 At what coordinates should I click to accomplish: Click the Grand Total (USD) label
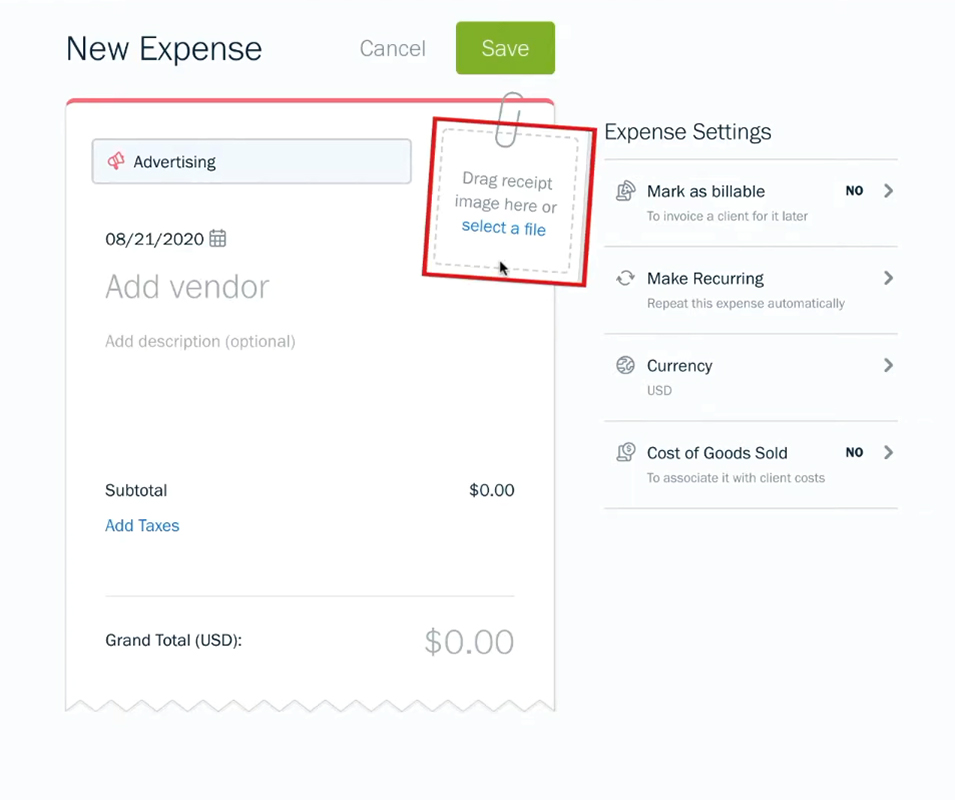pyautogui.click(x=174, y=640)
